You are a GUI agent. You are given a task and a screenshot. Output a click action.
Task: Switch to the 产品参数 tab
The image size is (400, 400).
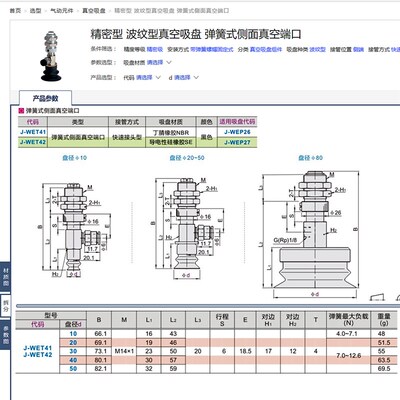[45, 98]
